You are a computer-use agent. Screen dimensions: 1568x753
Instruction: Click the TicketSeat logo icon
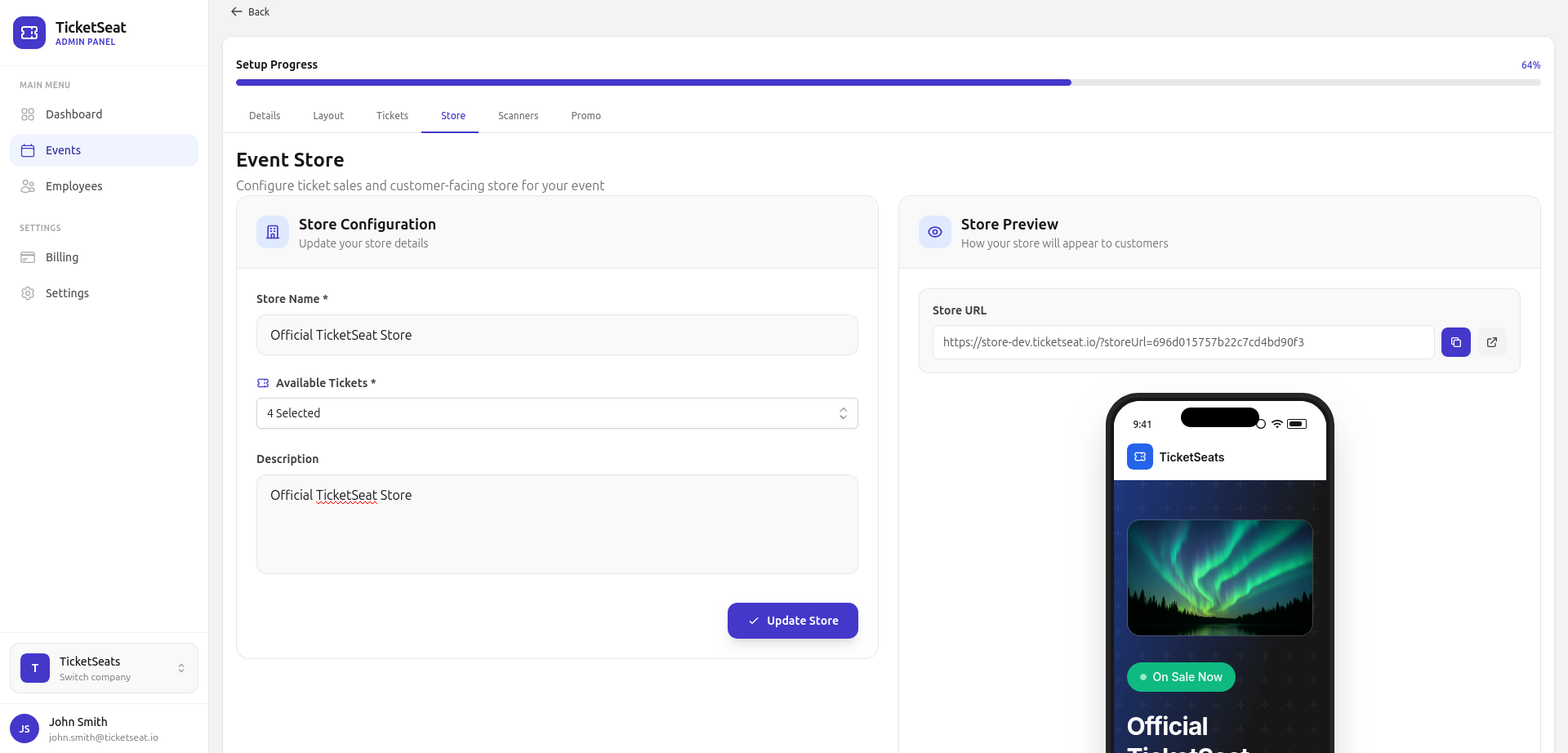click(x=29, y=33)
